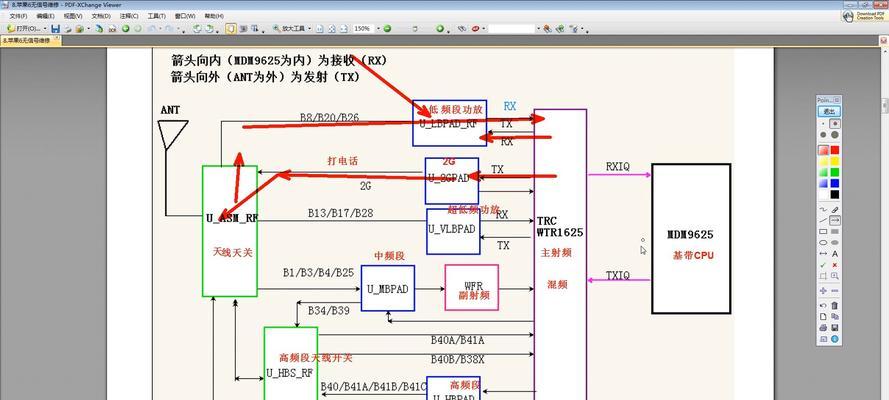Click the OCR page icon in toolbar
This screenshot has height=400, width=889.
113,28
